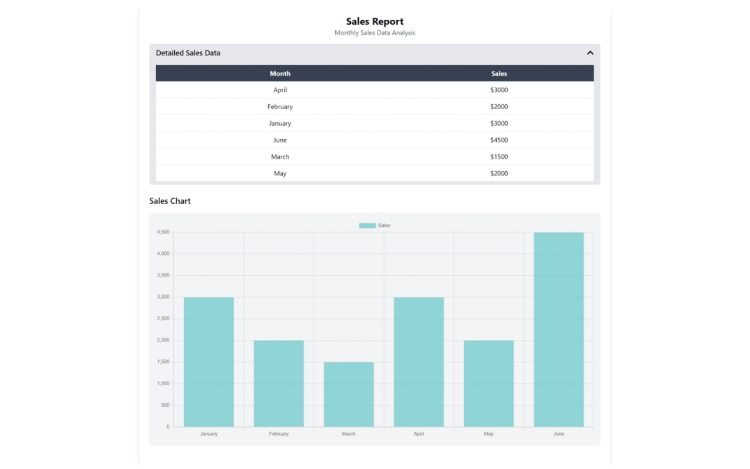The image size is (750, 469).
Task: Click the February bar in chart
Action: tap(279, 383)
